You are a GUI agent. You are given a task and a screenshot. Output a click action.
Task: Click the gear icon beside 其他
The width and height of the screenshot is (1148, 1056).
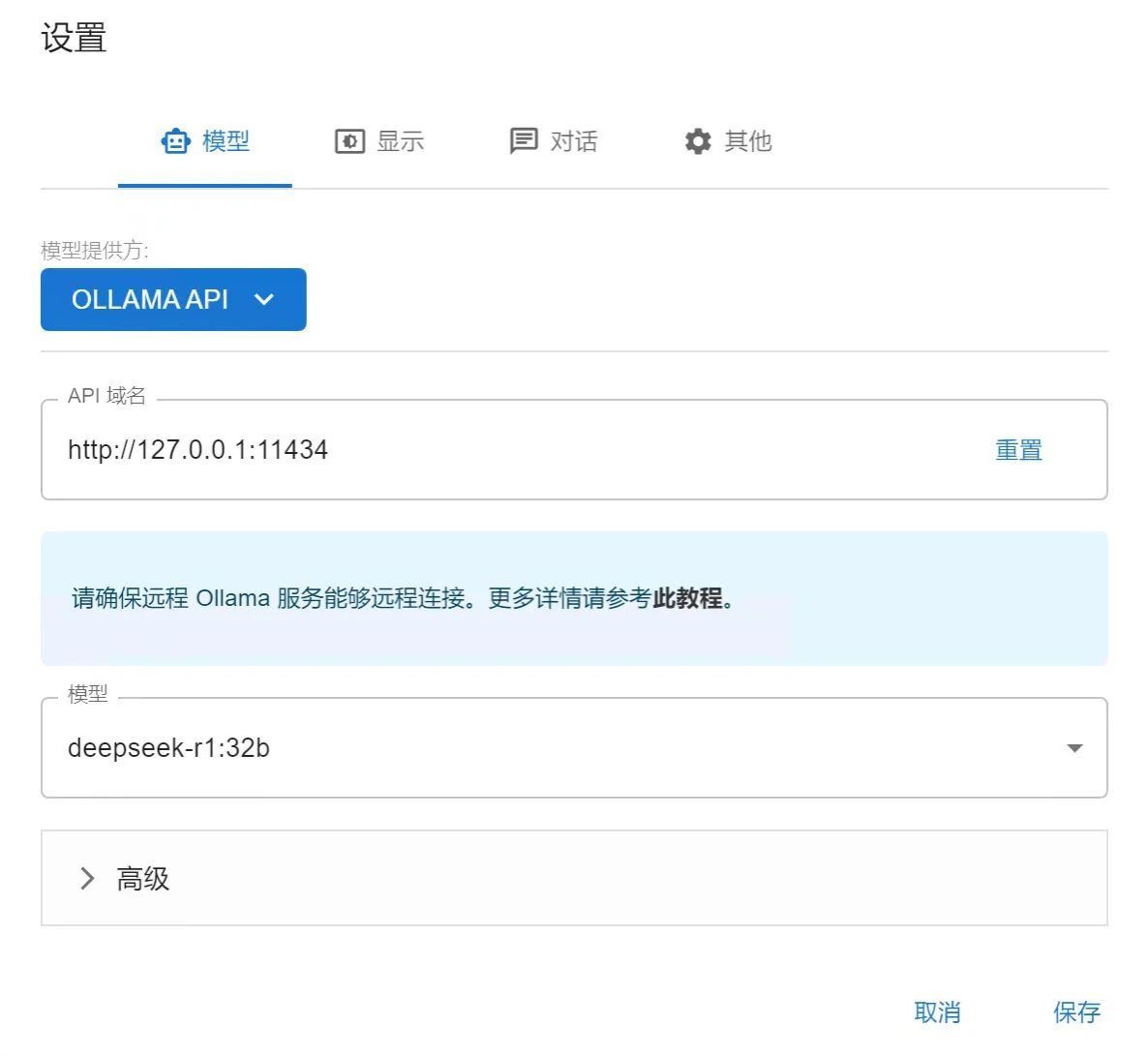pyautogui.click(x=698, y=141)
